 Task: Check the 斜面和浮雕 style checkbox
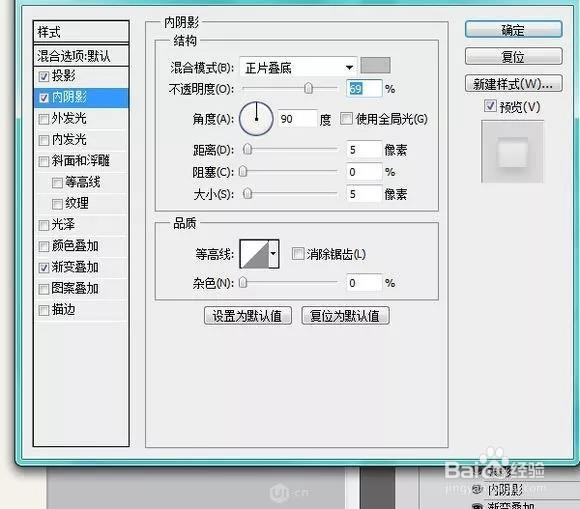click(x=44, y=161)
